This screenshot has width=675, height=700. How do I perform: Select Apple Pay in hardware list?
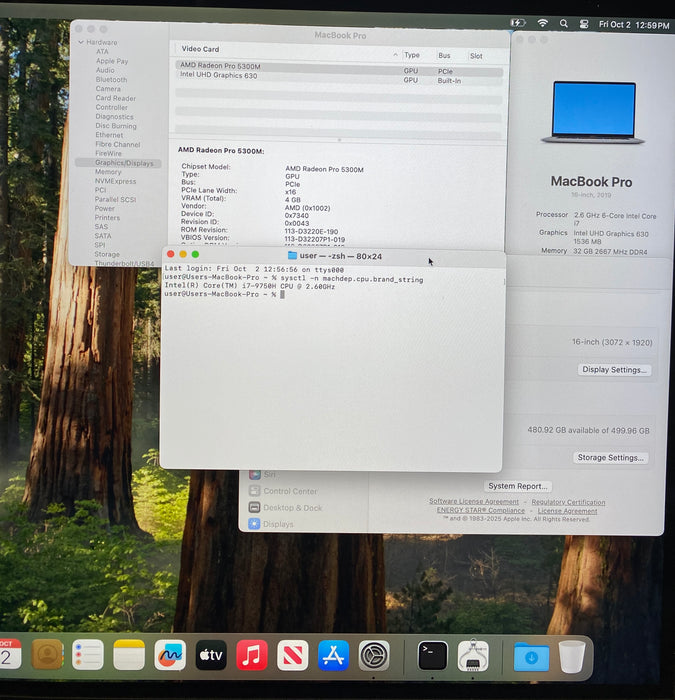112,61
